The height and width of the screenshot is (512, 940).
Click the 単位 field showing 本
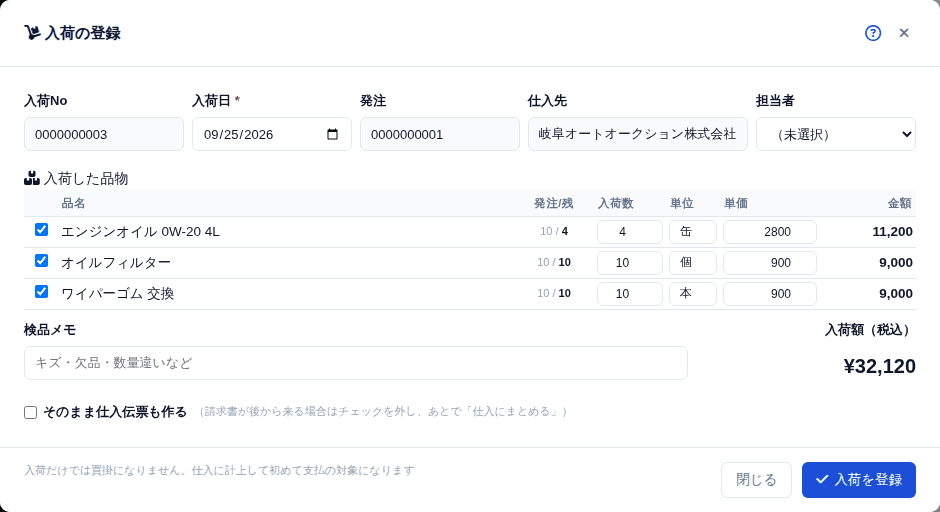click(692, 294)
